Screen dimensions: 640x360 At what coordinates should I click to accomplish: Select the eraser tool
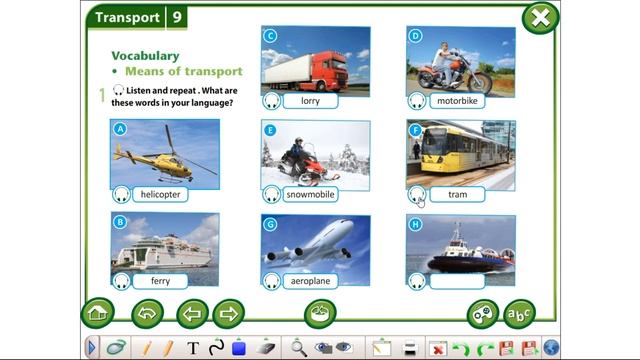[x=266, y=348]
